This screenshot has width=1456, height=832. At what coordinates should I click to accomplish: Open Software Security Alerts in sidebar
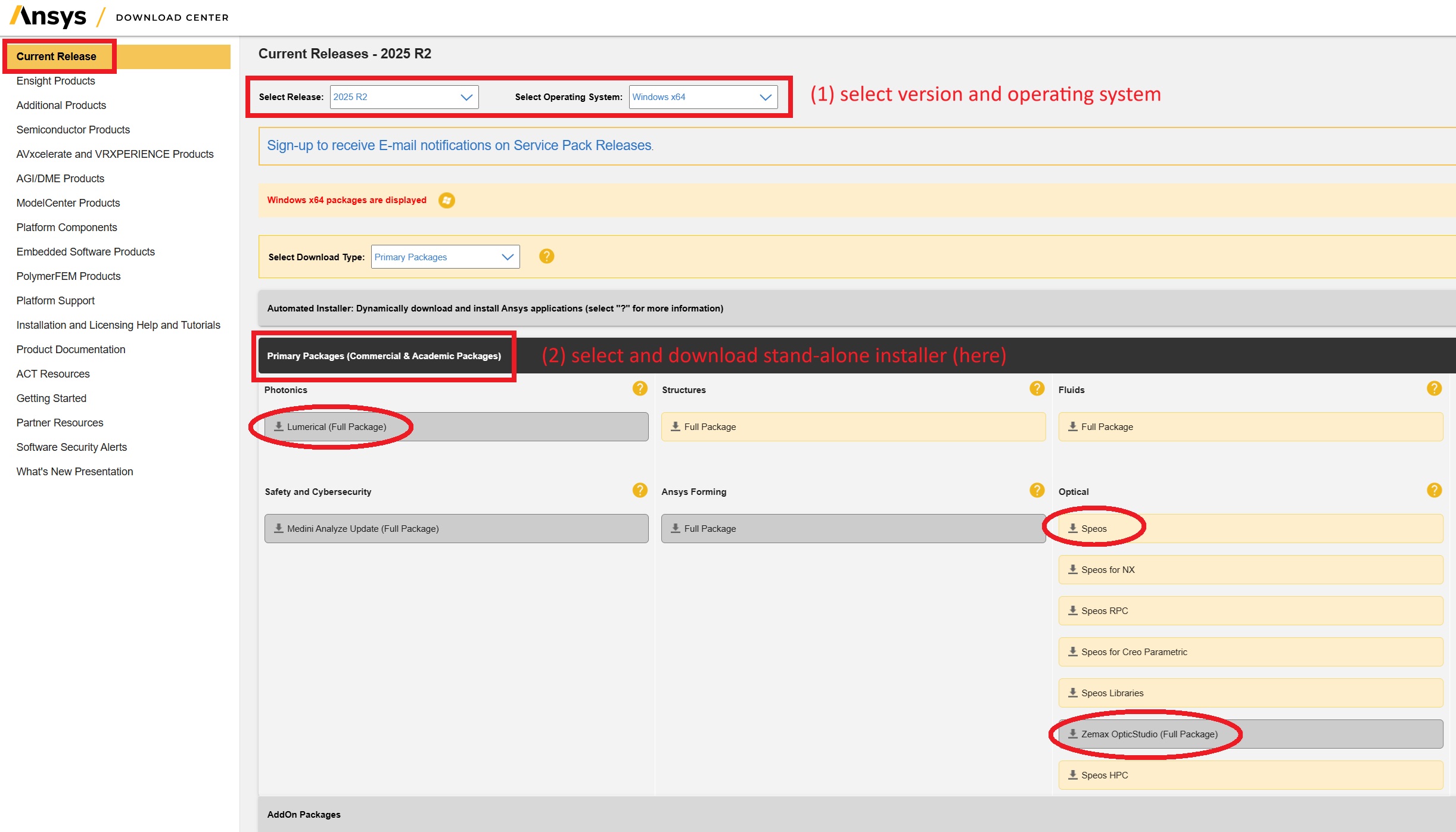click(71, 447)
